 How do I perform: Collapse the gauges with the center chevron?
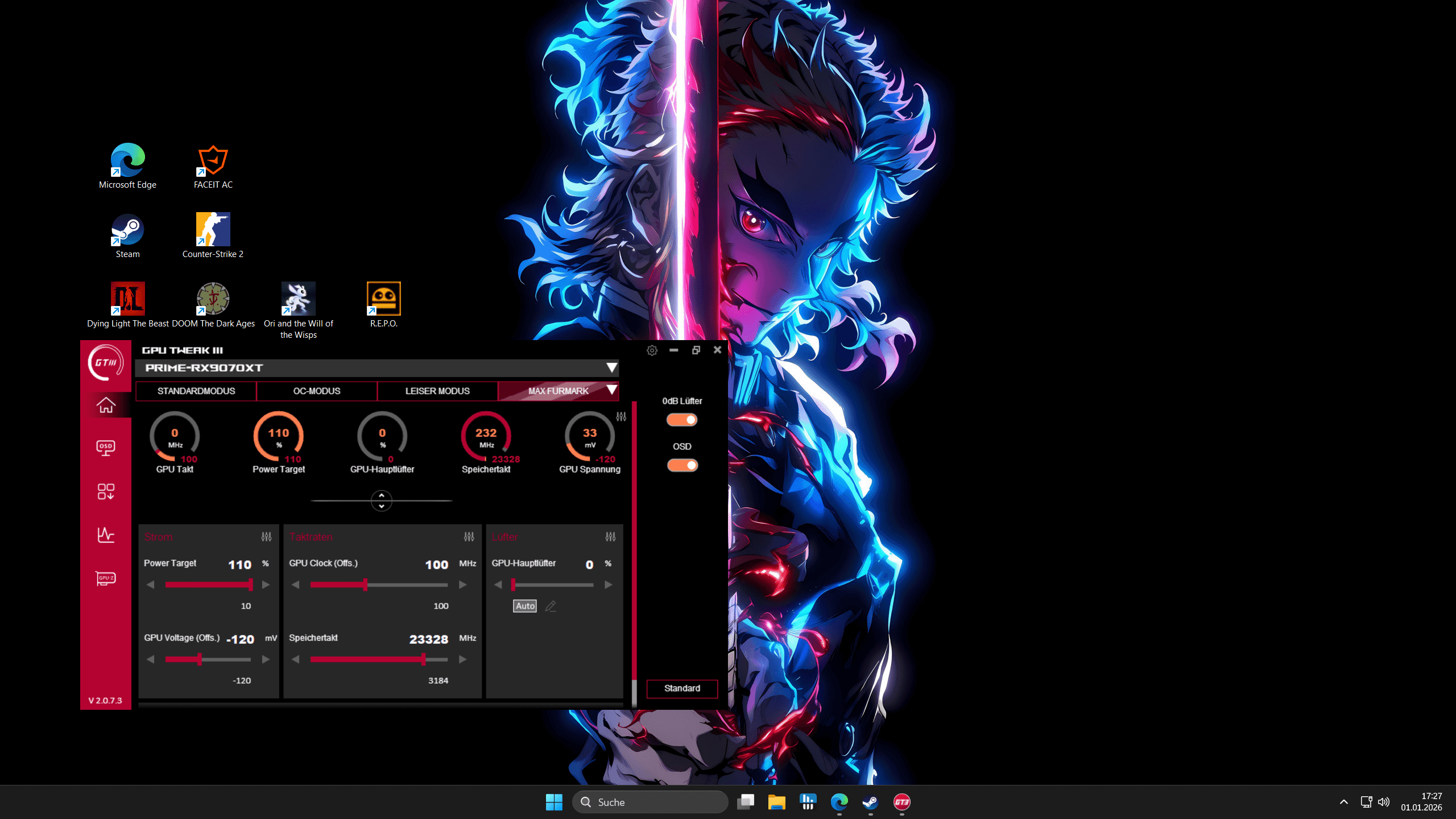point(381,500)
